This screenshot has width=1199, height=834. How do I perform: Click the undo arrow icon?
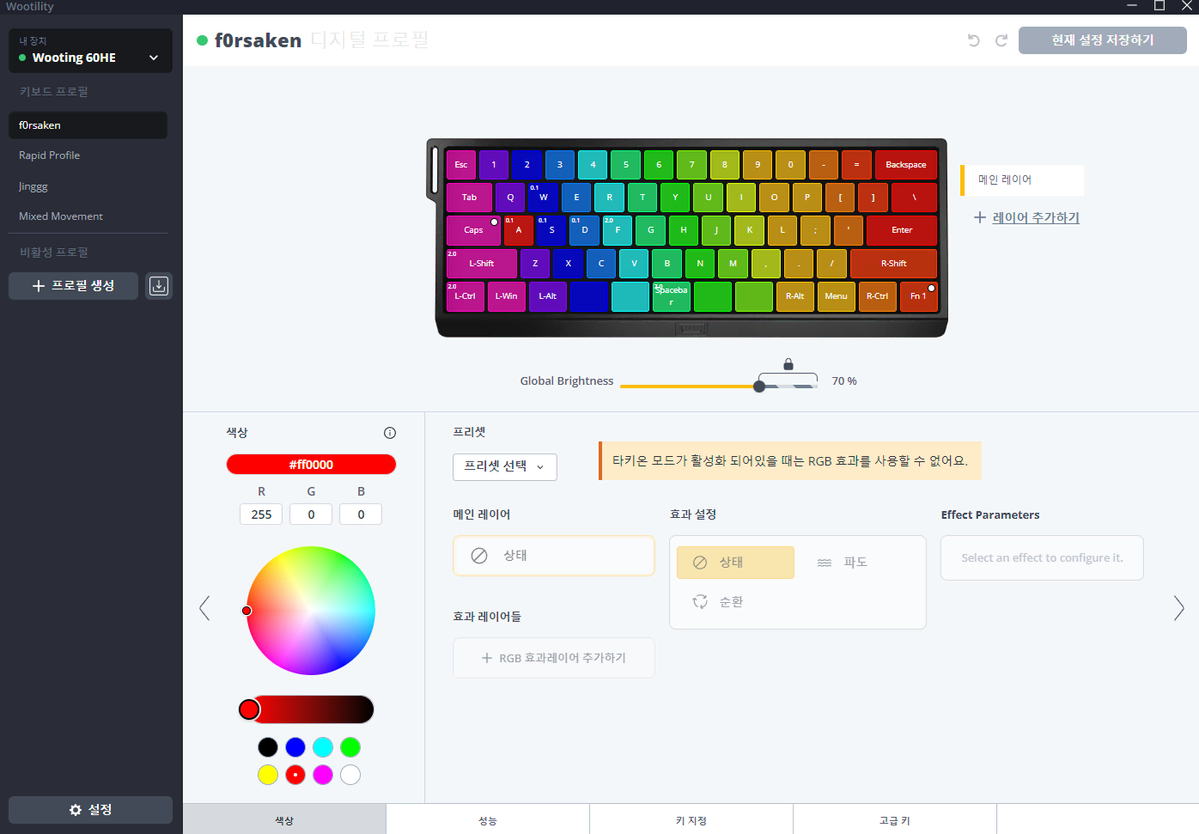973,41
